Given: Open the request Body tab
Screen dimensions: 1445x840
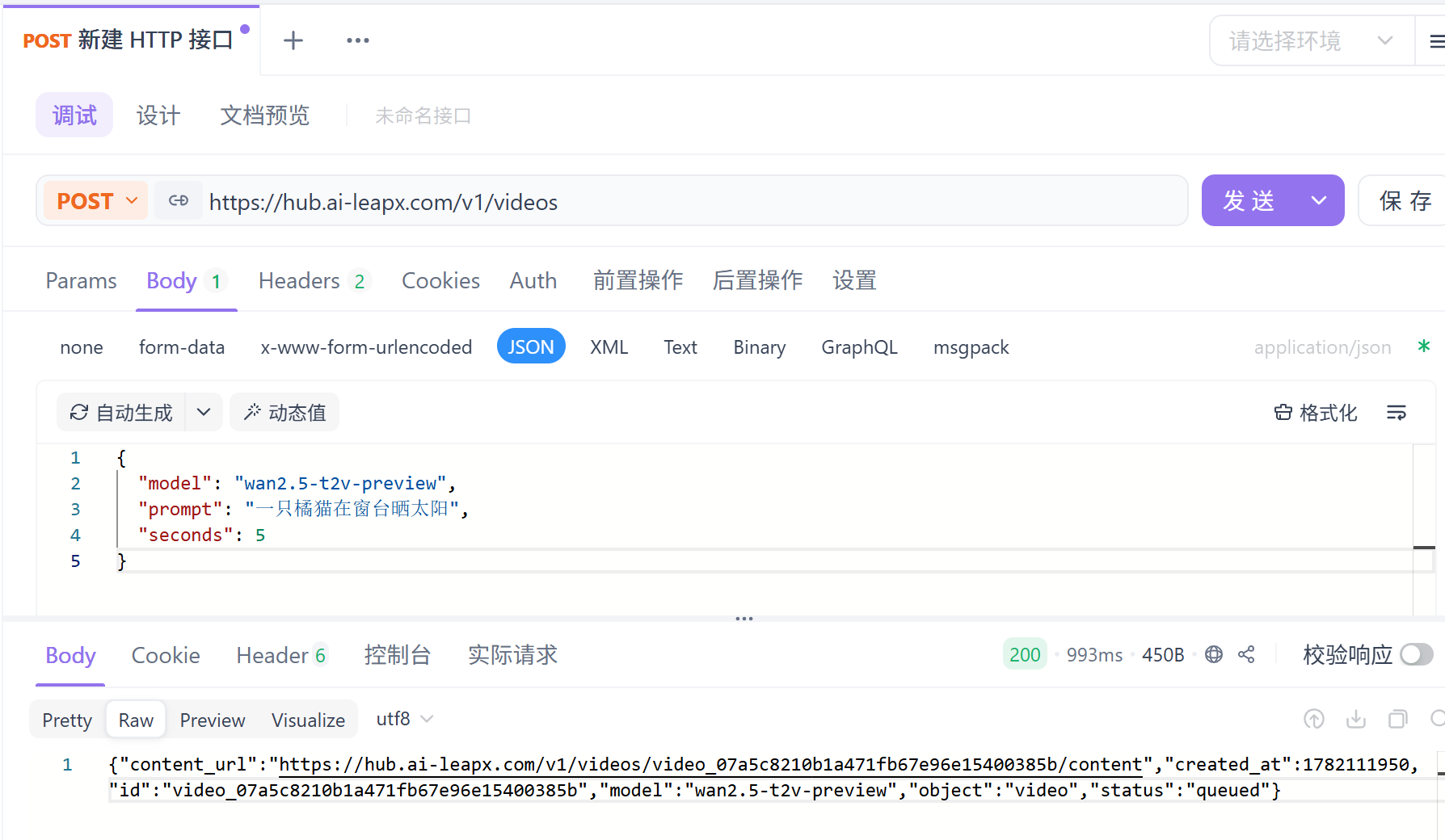Looking at the screenshot, I should point(186,281).
